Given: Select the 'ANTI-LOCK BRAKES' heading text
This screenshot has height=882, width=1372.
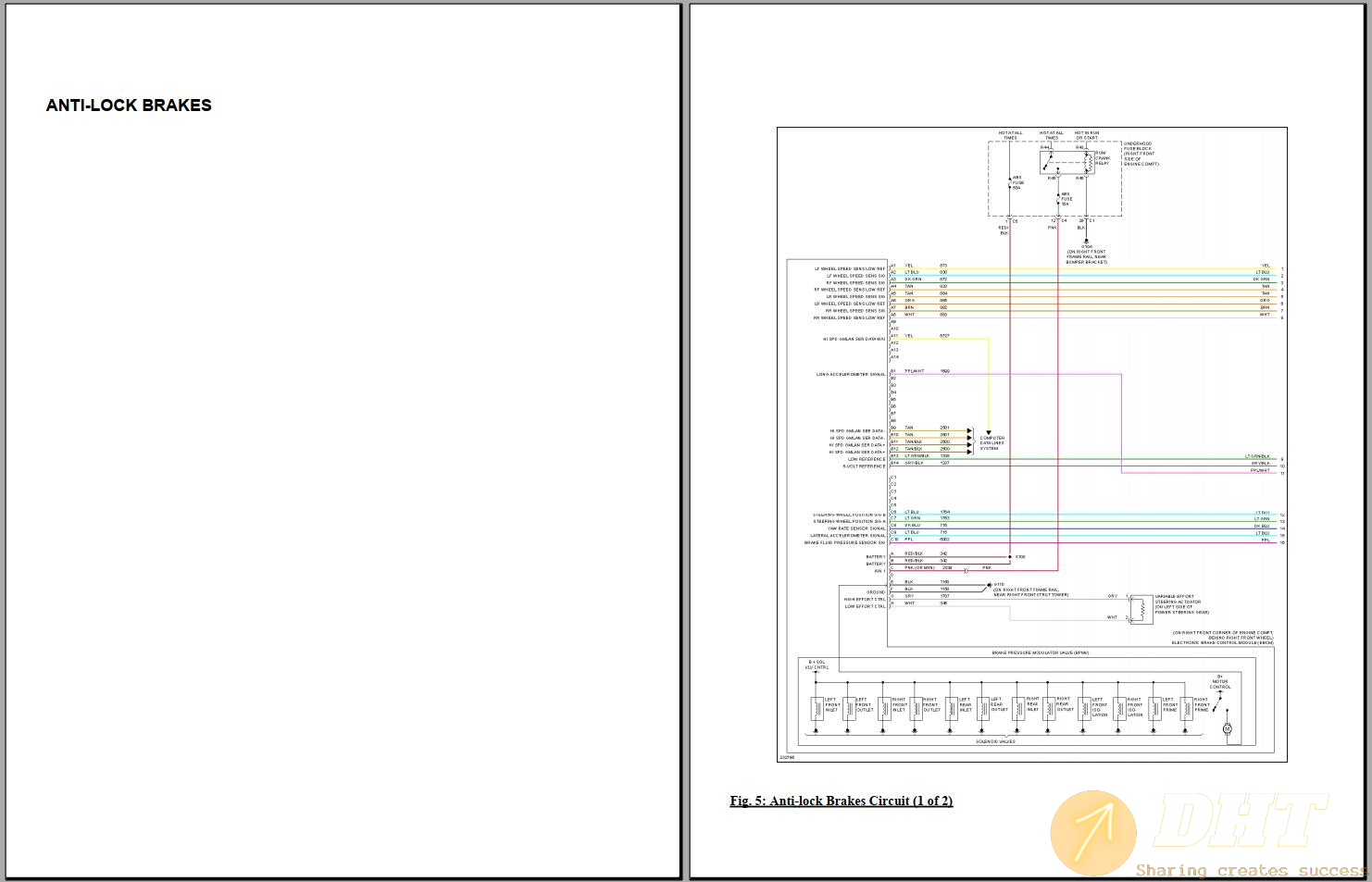Looking at the screenshot, I should pyautogui.click(x=129, y=106).
